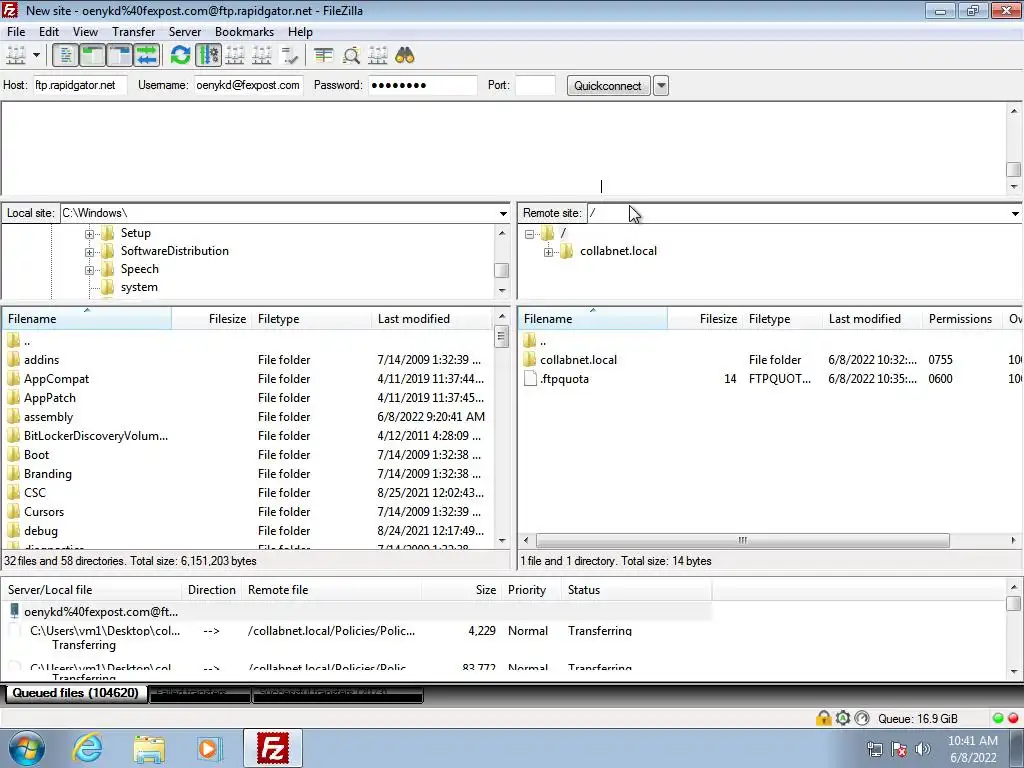Image resolution: width=1024 pixels, height=768 pixels.
Task: Toggle the message log display
Action: tap(65, 56)
